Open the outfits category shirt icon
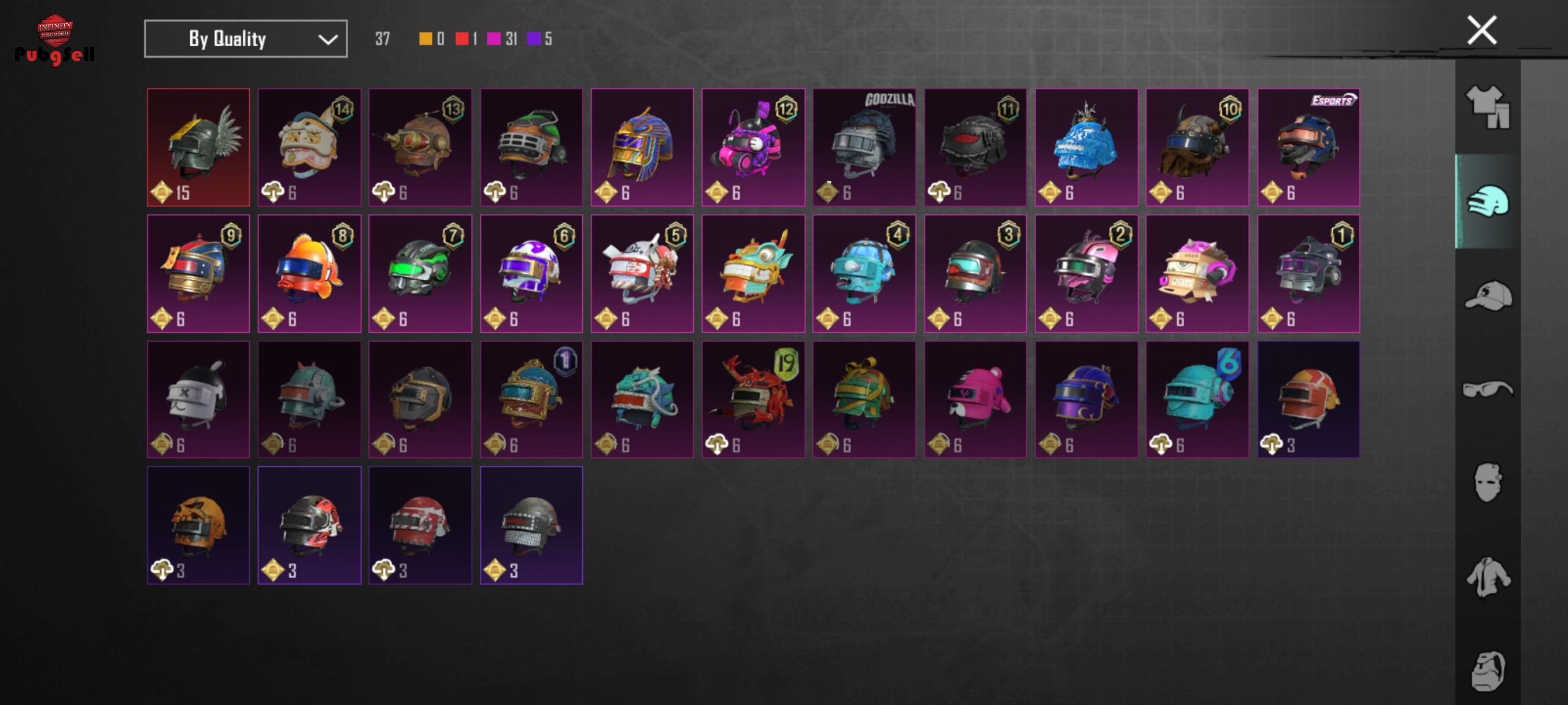The image size is (1568, 705). 1487,106
